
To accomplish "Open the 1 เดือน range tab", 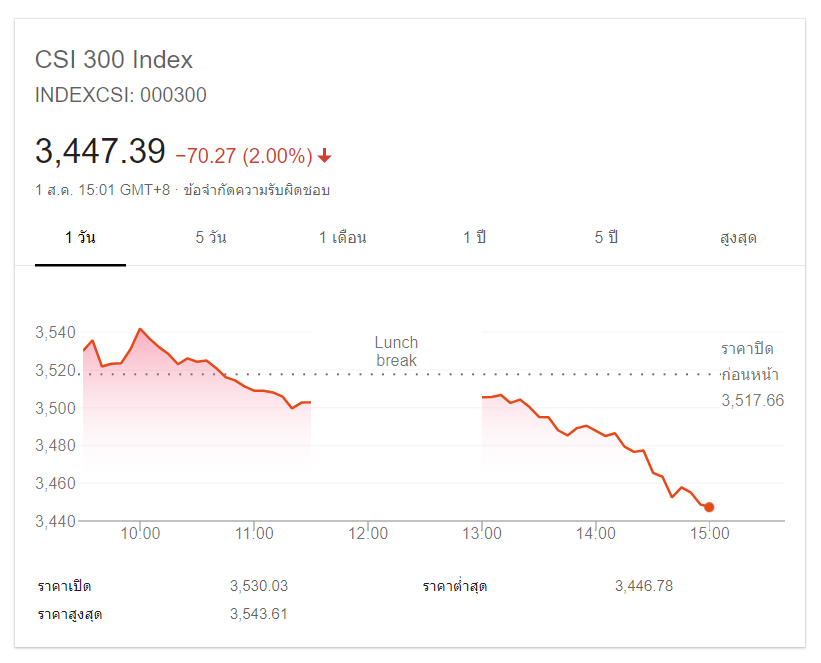I will [x=343, y=238].
